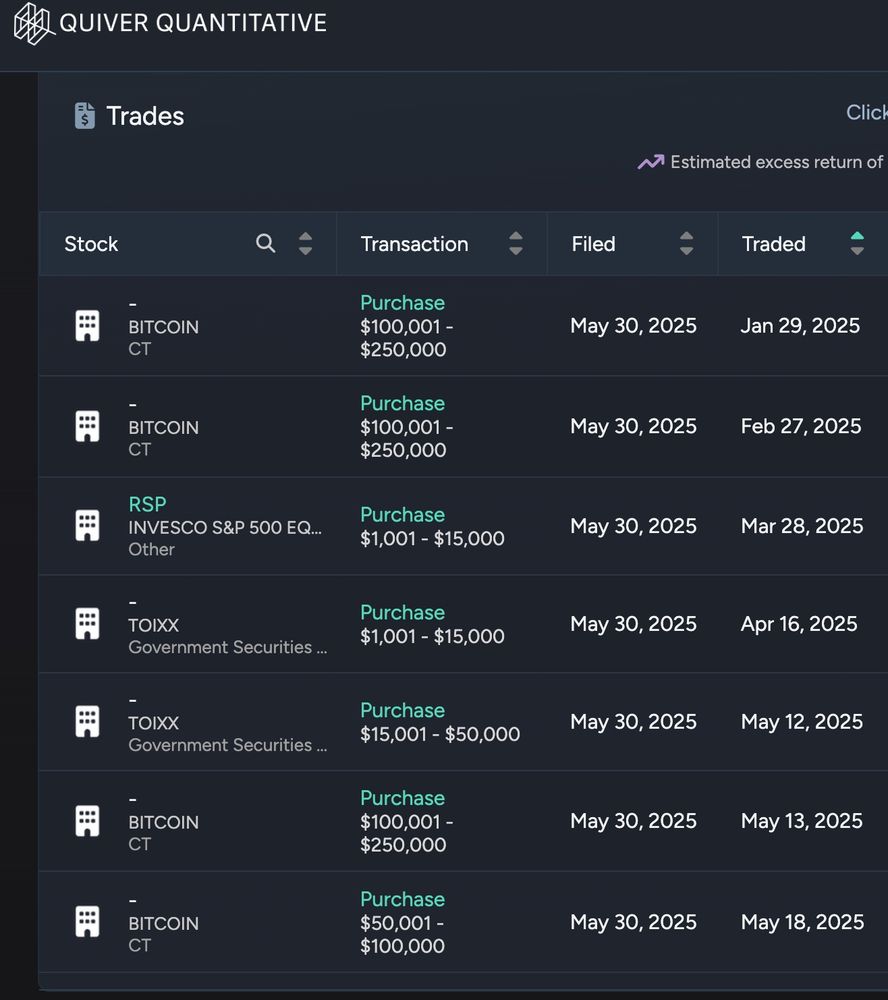Screen dimensions: 888x1000
Task: Click the May 12, 2025 traded date
Action: pos(802,721)
